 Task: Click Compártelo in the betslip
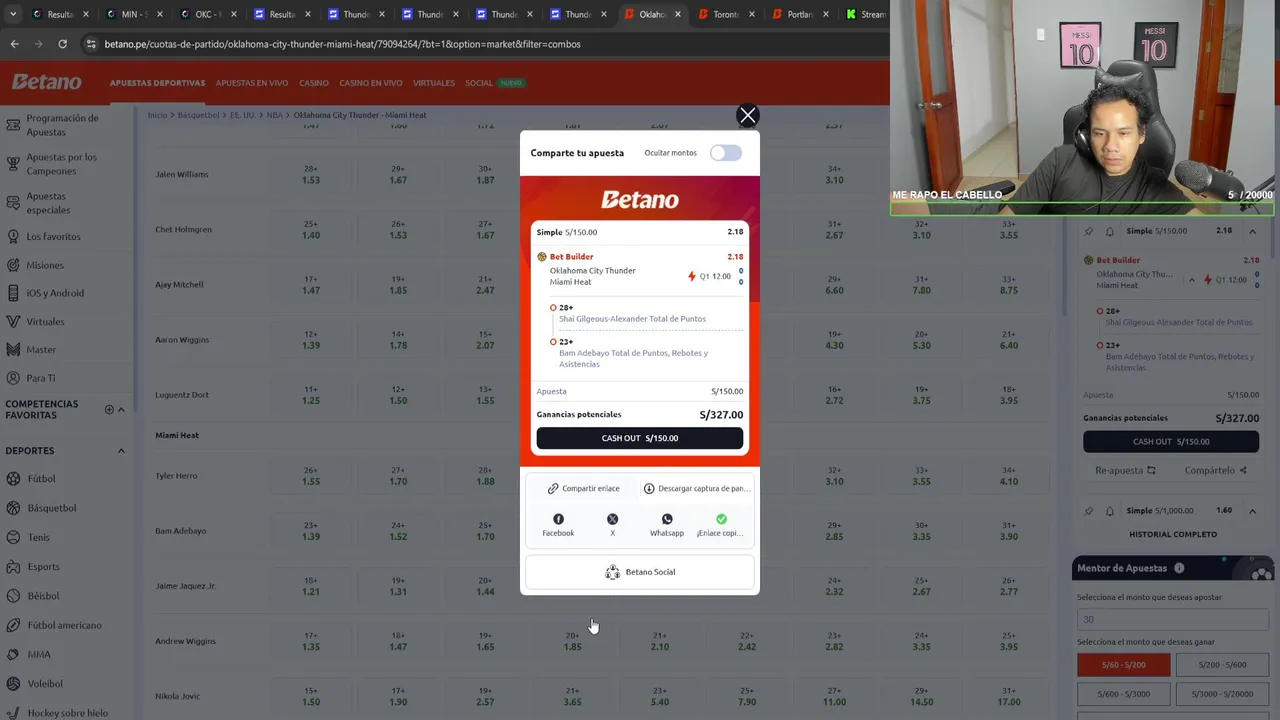pyautogui.click(x=1215, y=470)
